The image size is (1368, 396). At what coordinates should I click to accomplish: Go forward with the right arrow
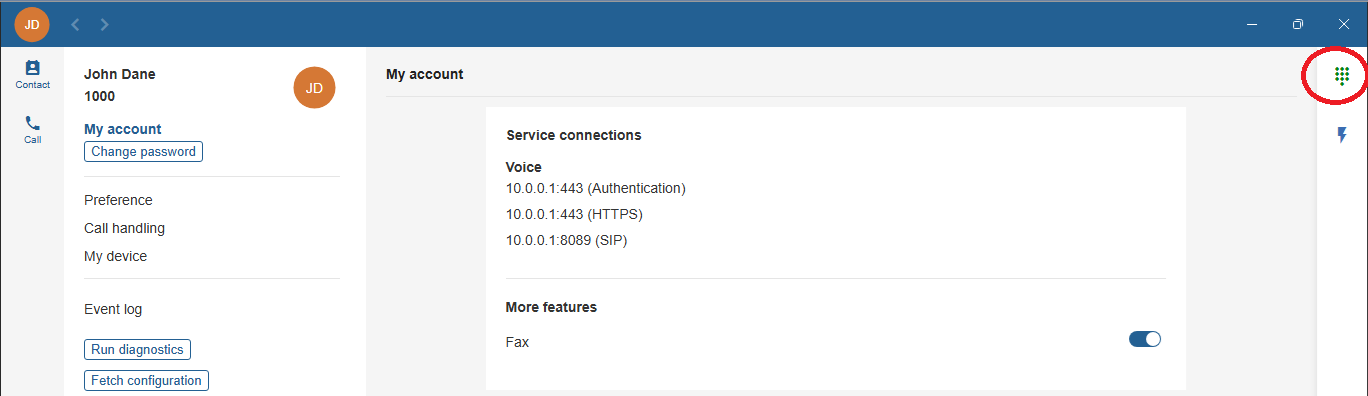[105, 24]
